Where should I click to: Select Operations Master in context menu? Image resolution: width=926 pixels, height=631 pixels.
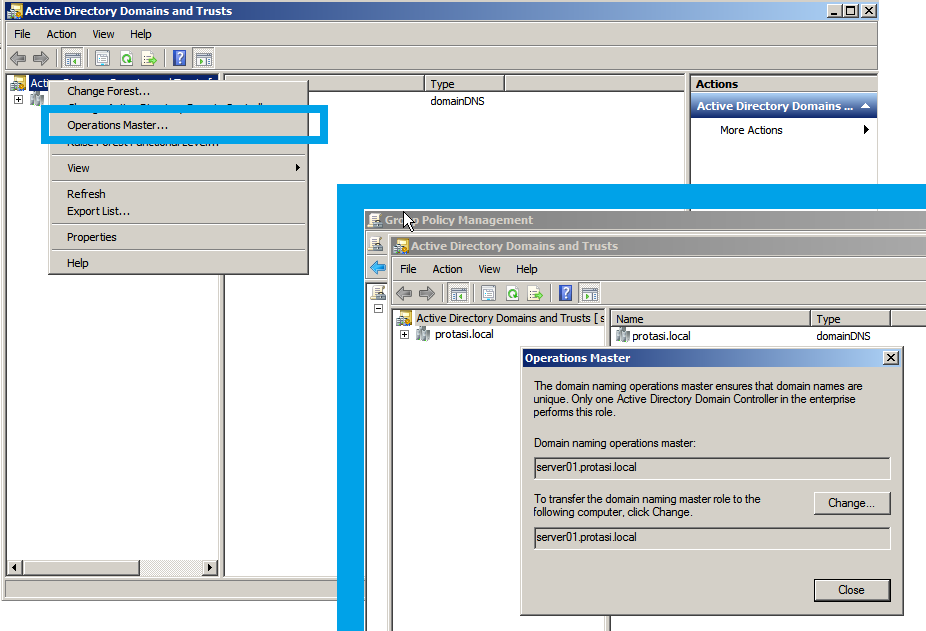tap(178, 125)
